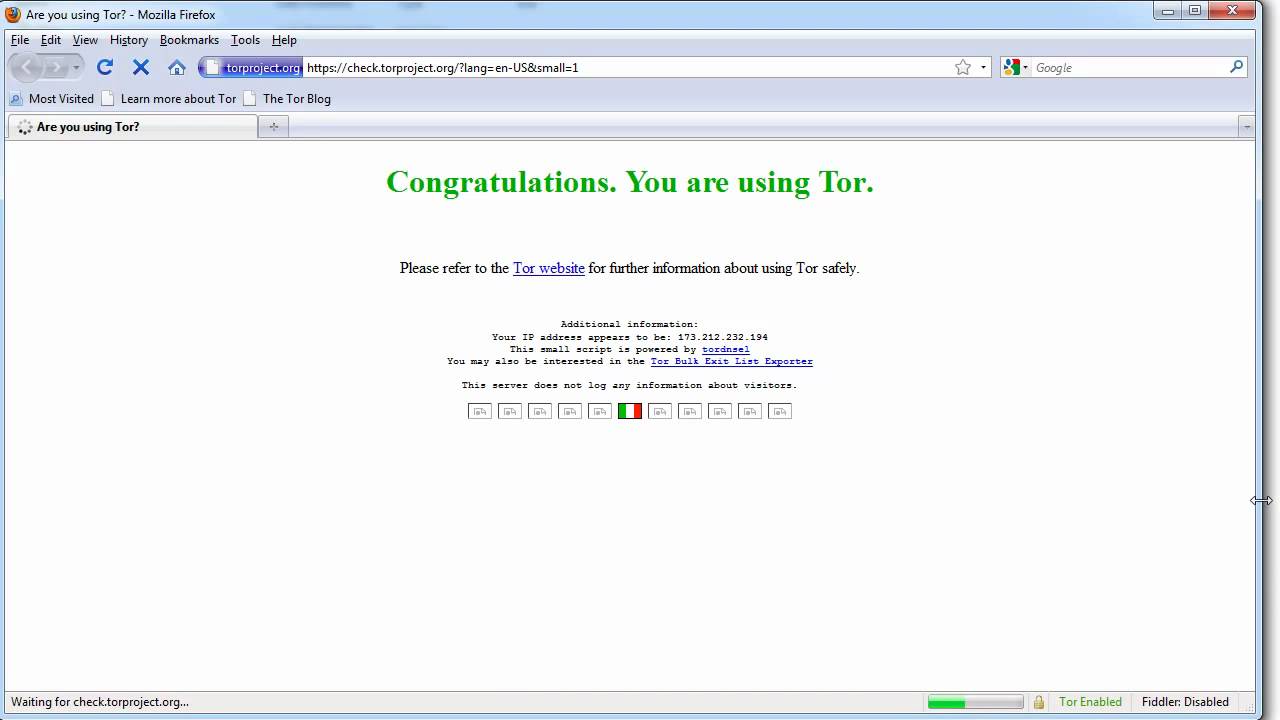Image resolution: width=1280 pixels, height=720 pixels.
Task: Click the leftmost broken flag image
Action: point(480,411)
